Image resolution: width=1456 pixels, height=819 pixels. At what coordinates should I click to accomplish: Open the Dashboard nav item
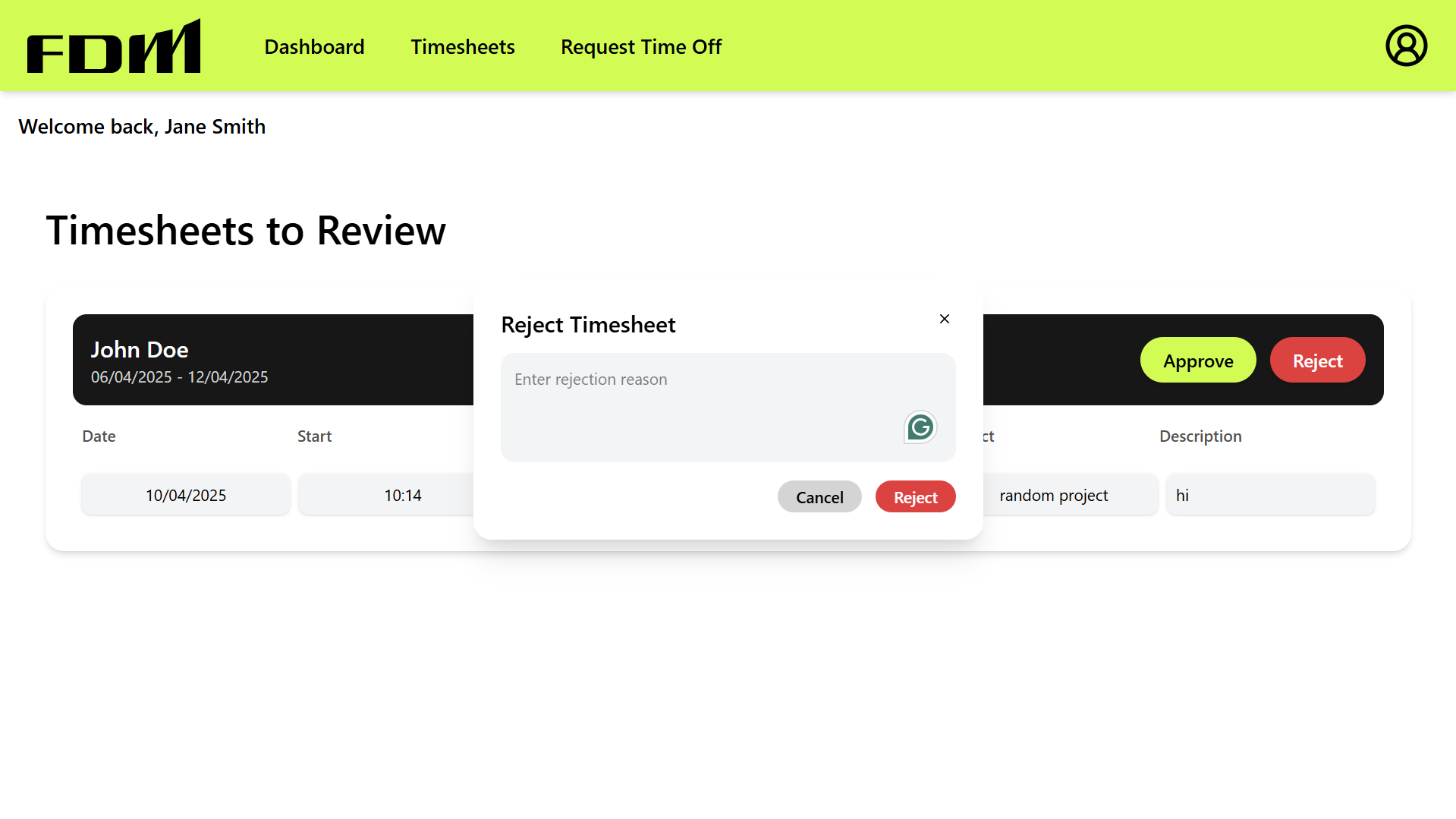tap(314, 47)
